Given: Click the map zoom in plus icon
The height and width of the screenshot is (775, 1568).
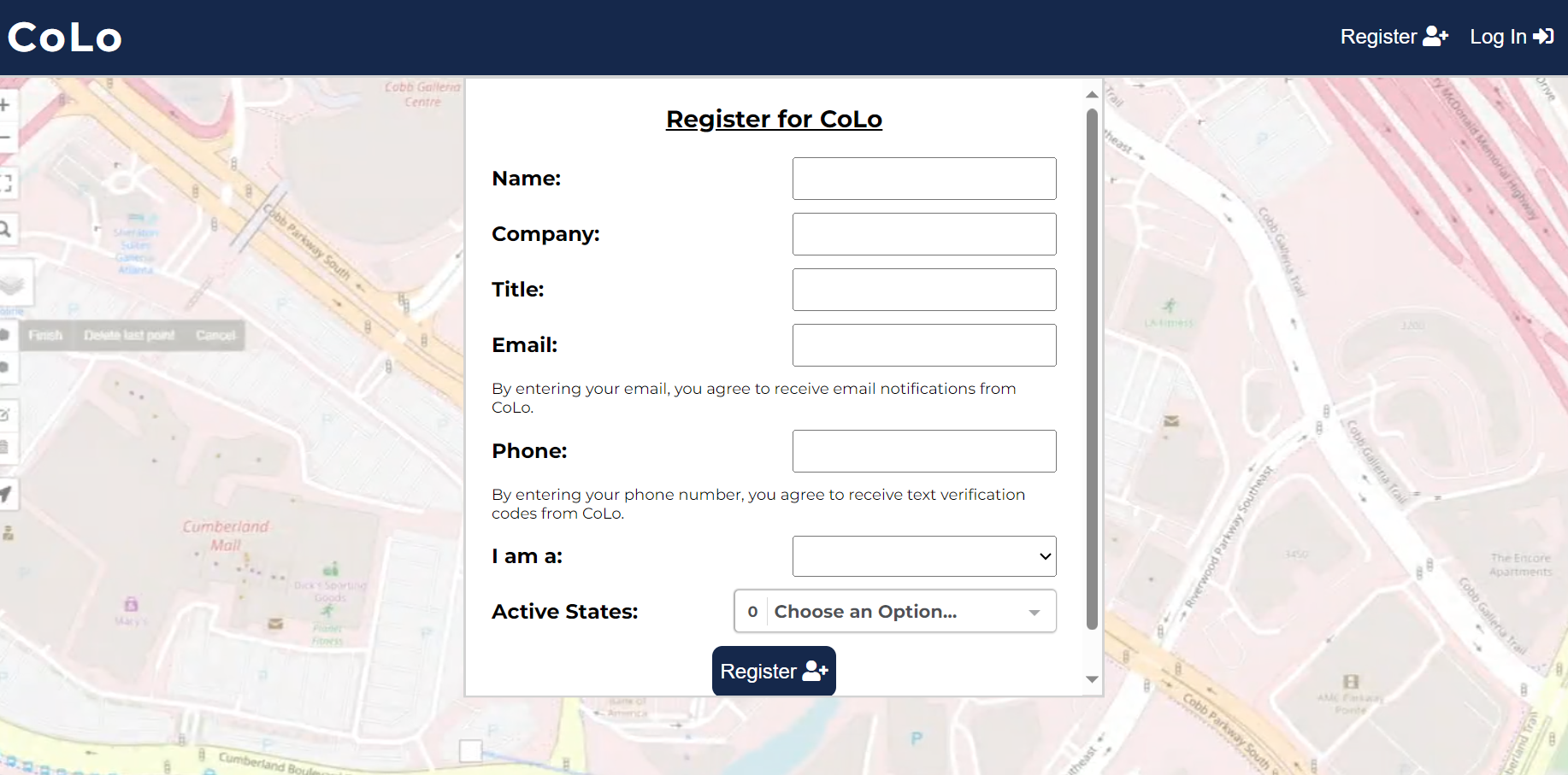Looking at the screenshot, I should [5, 105].
